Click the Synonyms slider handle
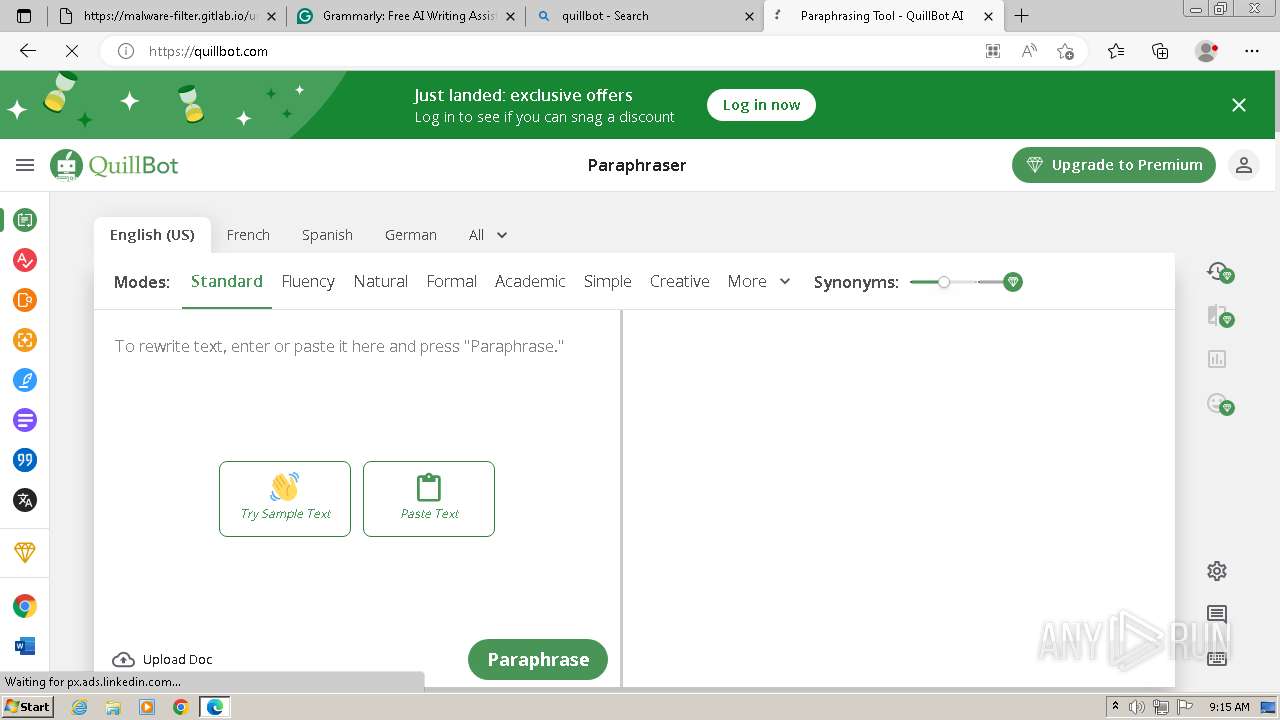This screenshot has height=720, width=1280. pos(944,282)
